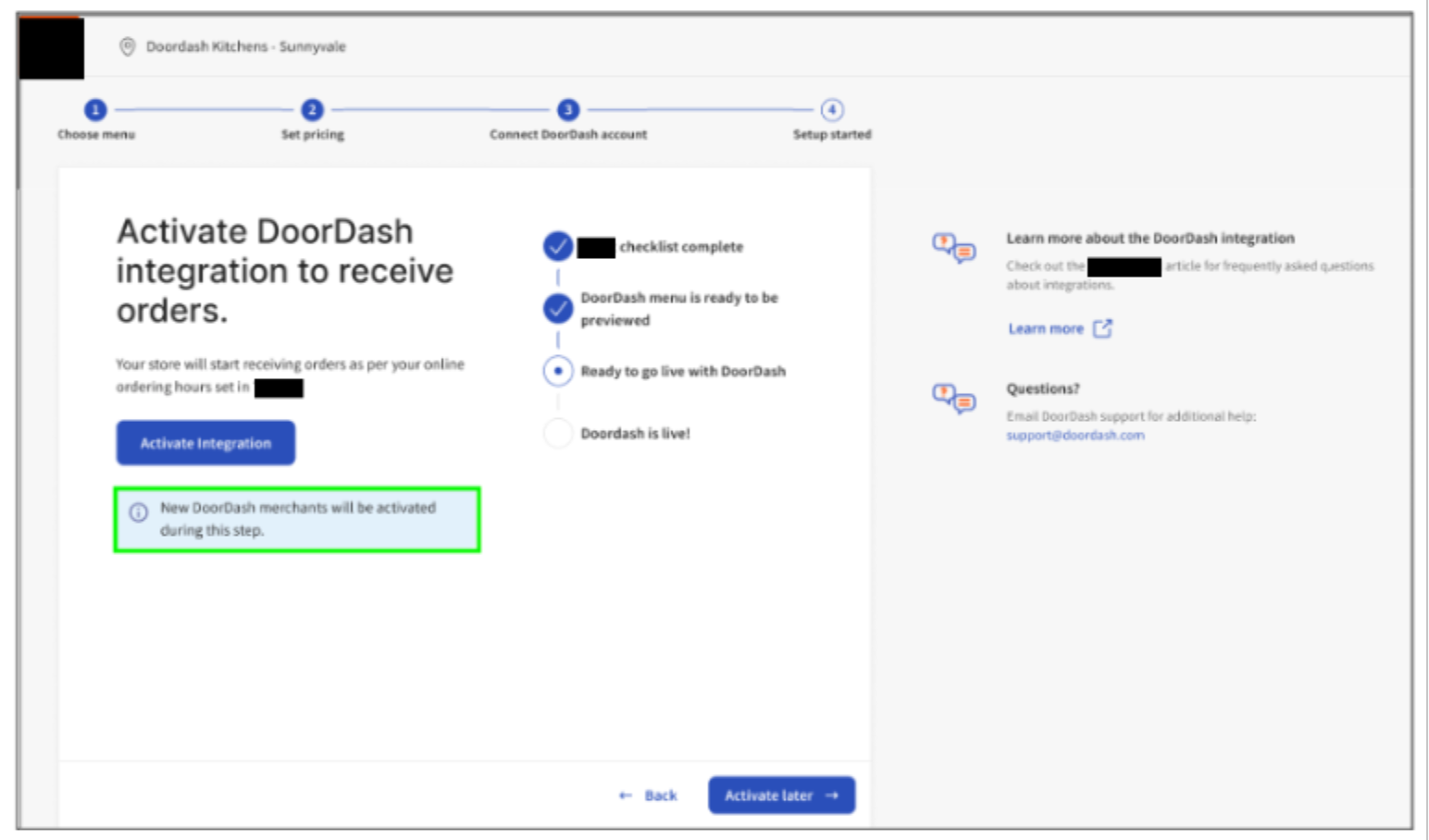This screenshot has width=1429, height=840.
Task: Click the Connect DoorDash account step label
Action: (x=568, y=134)
